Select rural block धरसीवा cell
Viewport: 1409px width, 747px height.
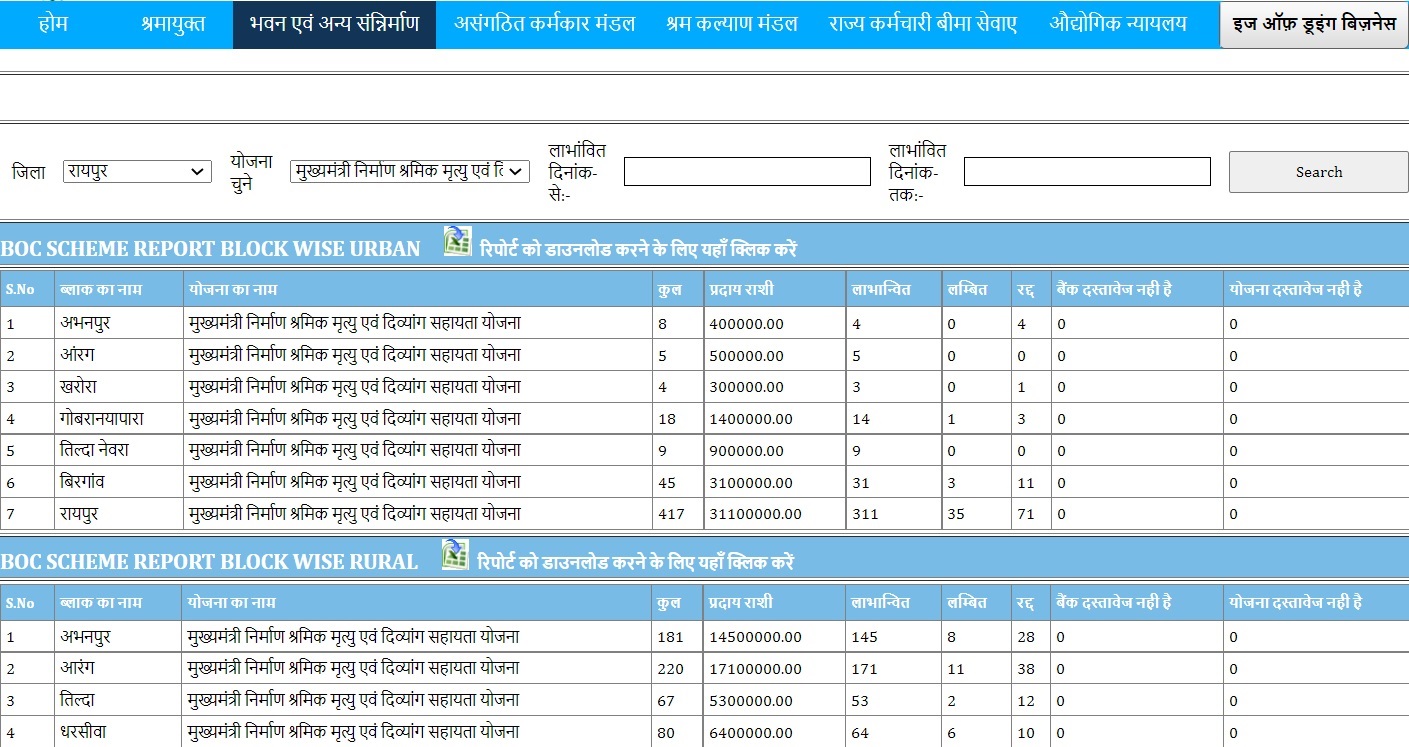pyautogui.click(x=119, y=732)
